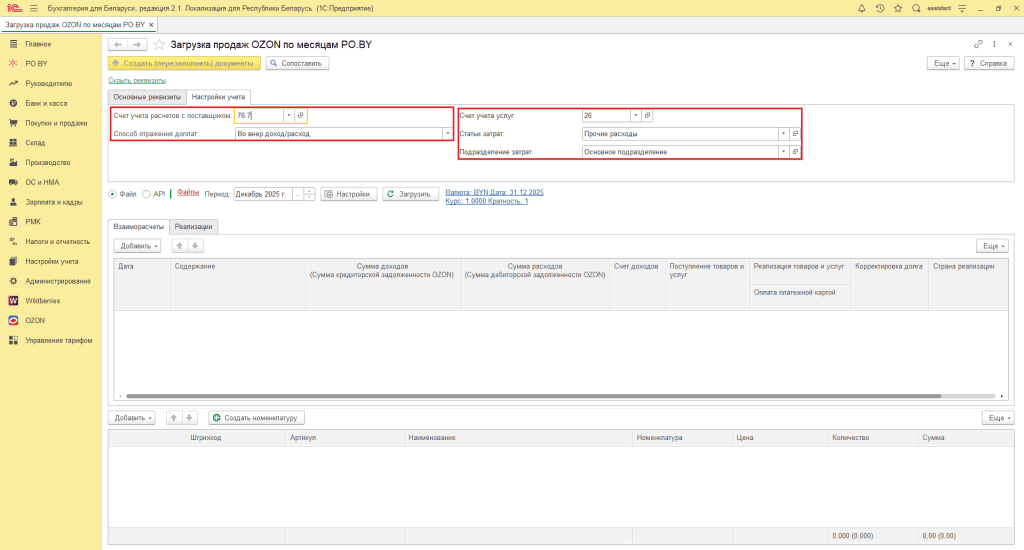Switch to Основные реквизиты tab

[147, 97]
